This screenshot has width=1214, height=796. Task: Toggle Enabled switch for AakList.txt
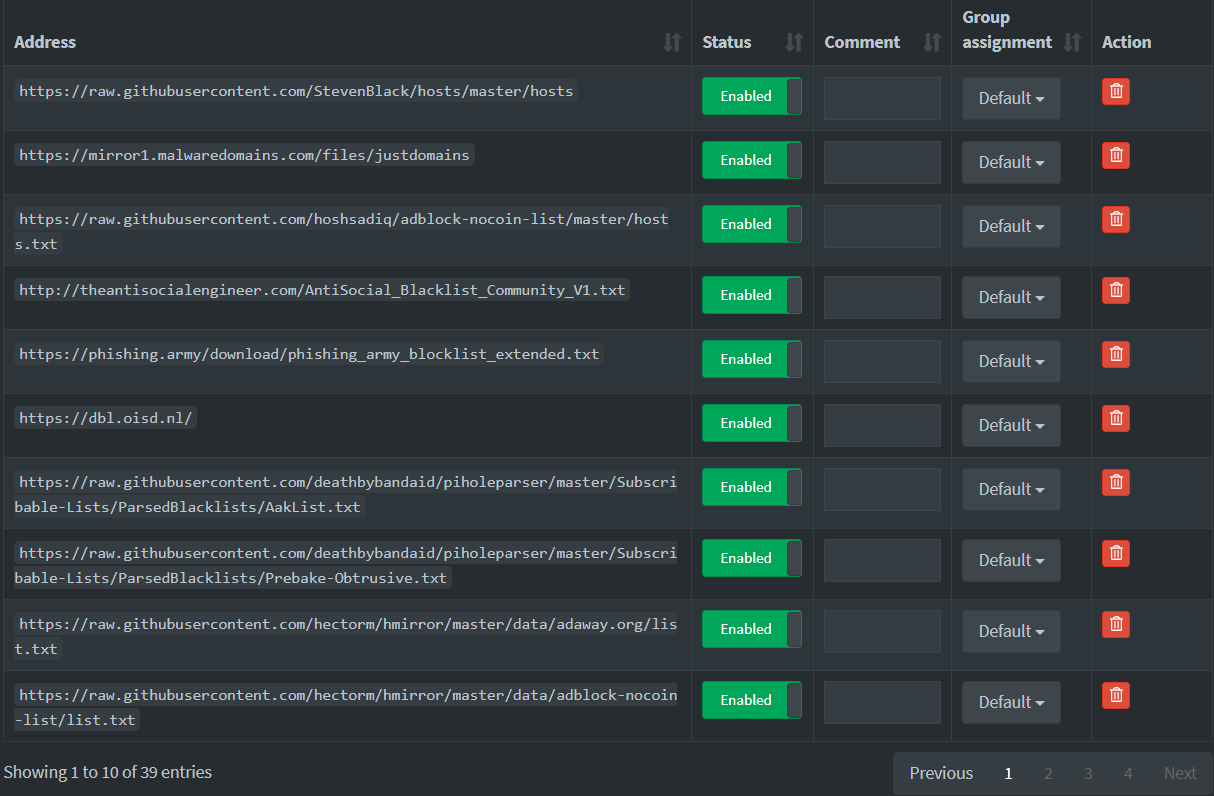pos(752,487)
